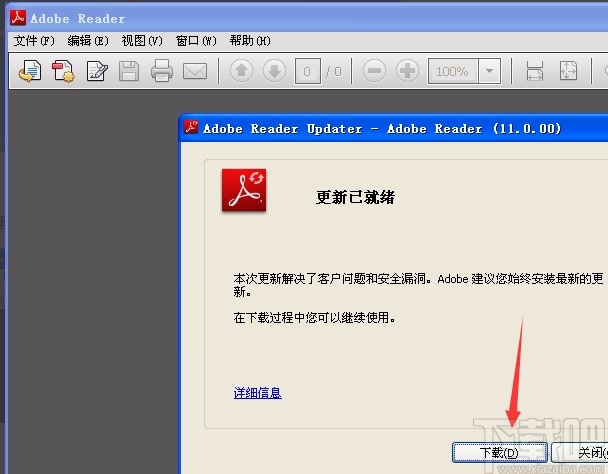
Task: Click the 下载(D) download button
Action: click(x=499, y=452)
